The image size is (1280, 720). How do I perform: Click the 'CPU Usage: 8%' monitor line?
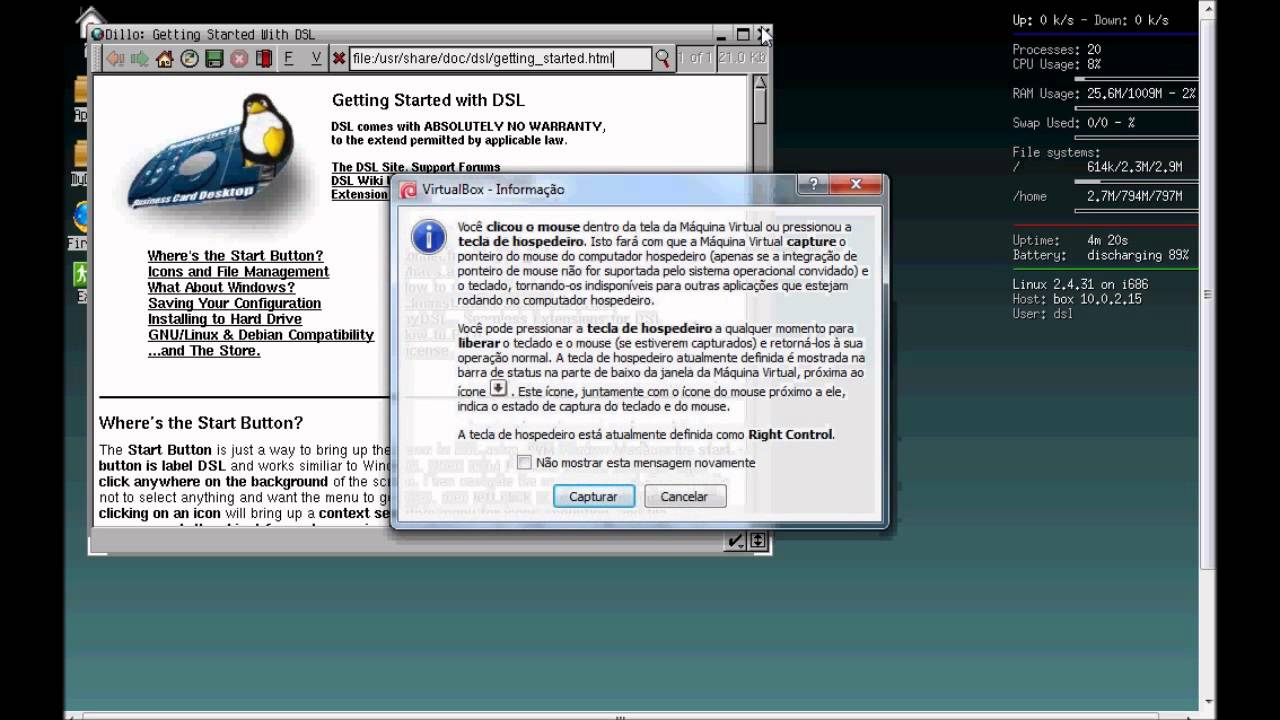click(x=1056, y=64)
